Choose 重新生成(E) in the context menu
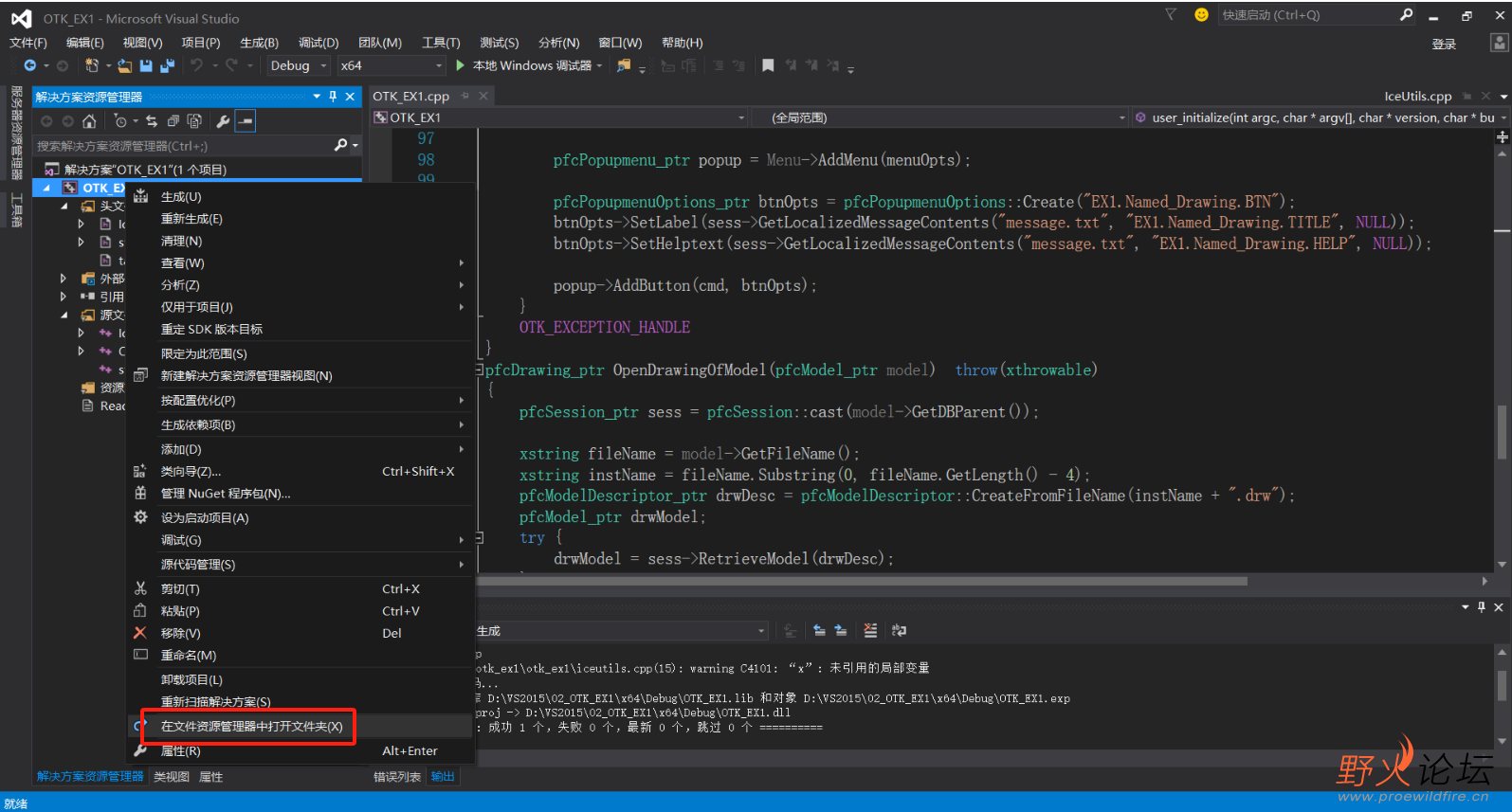Image resolution: width=1512 pixels, height=812 pixels. pyautogui.click(x=300, y=219)
